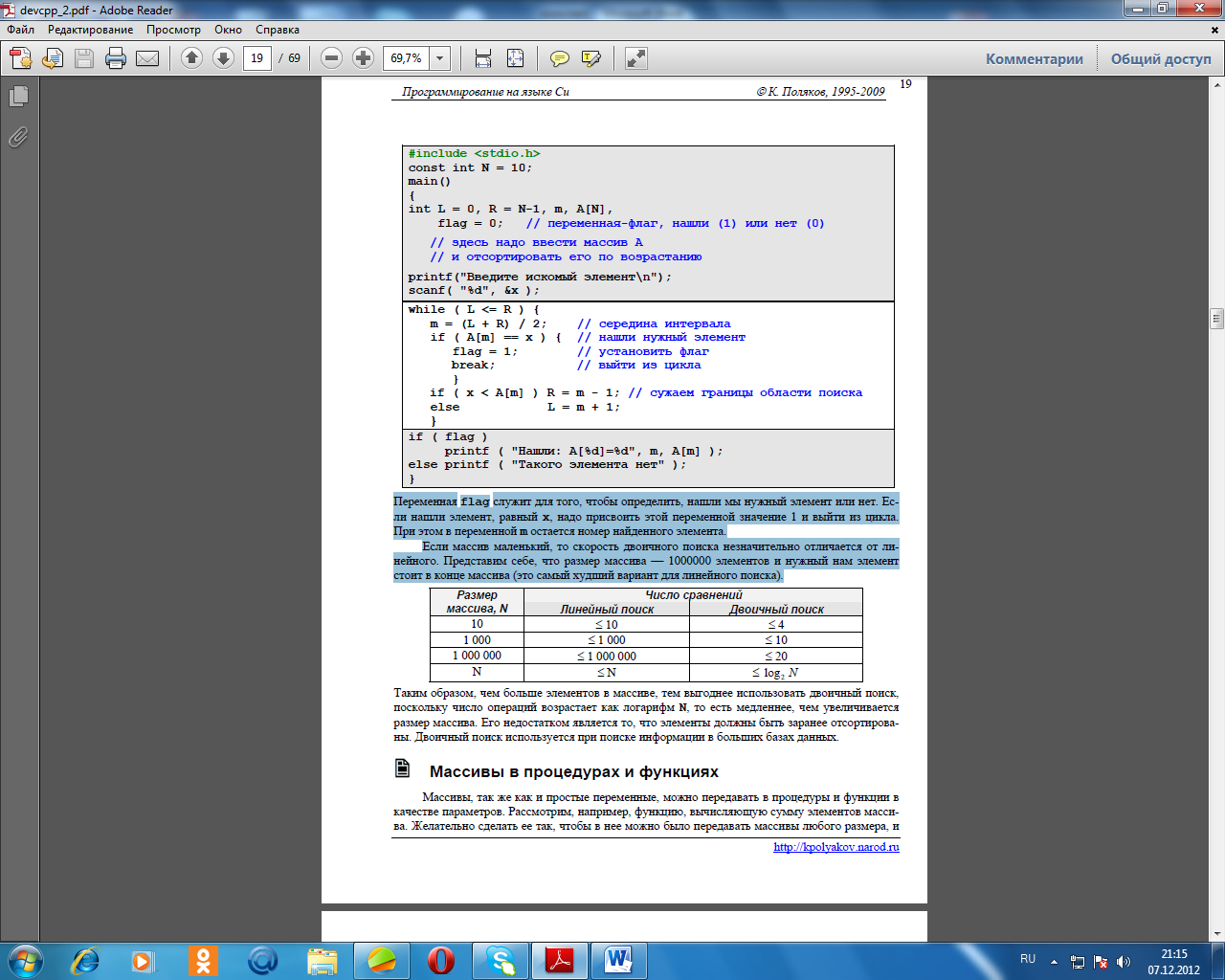This screenshot has height=980, width=1225.
Task: Open the Odnoklassniki taskbar icon
Action: [x=203, y=960]
